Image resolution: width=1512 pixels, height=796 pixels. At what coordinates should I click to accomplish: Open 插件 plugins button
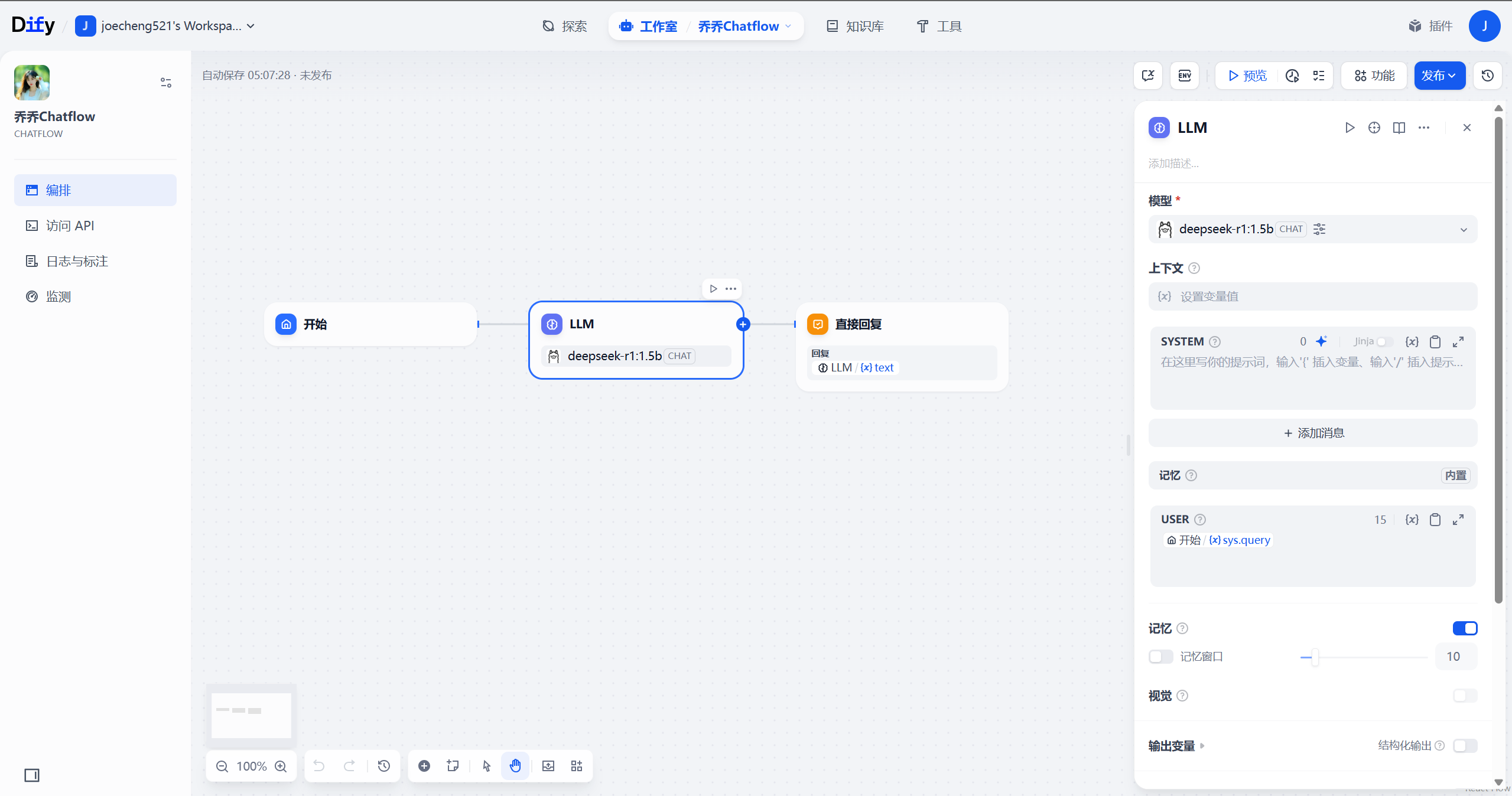(1430, 26)
